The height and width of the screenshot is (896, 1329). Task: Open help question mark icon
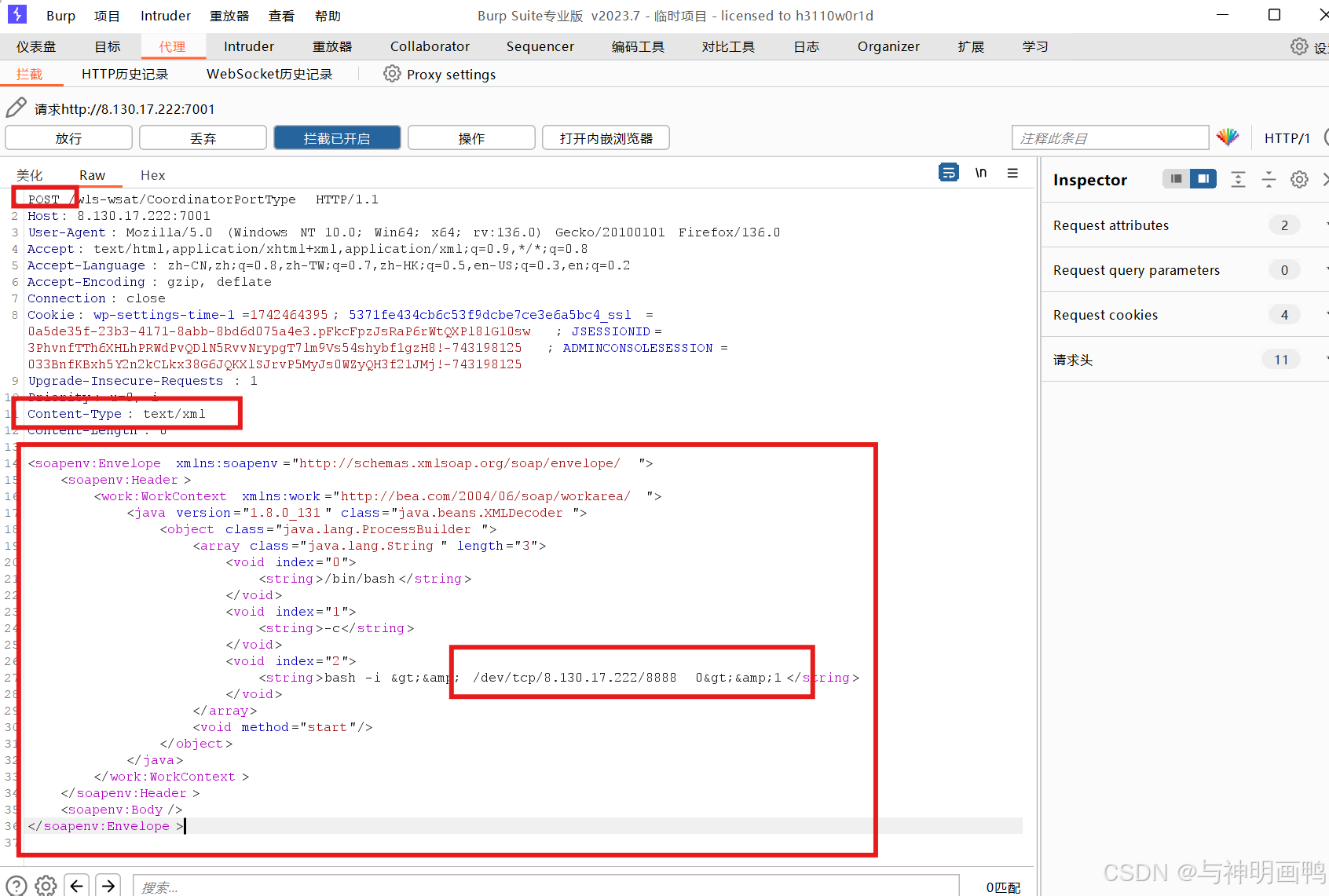pyautogui.click(x=16, y=886)
